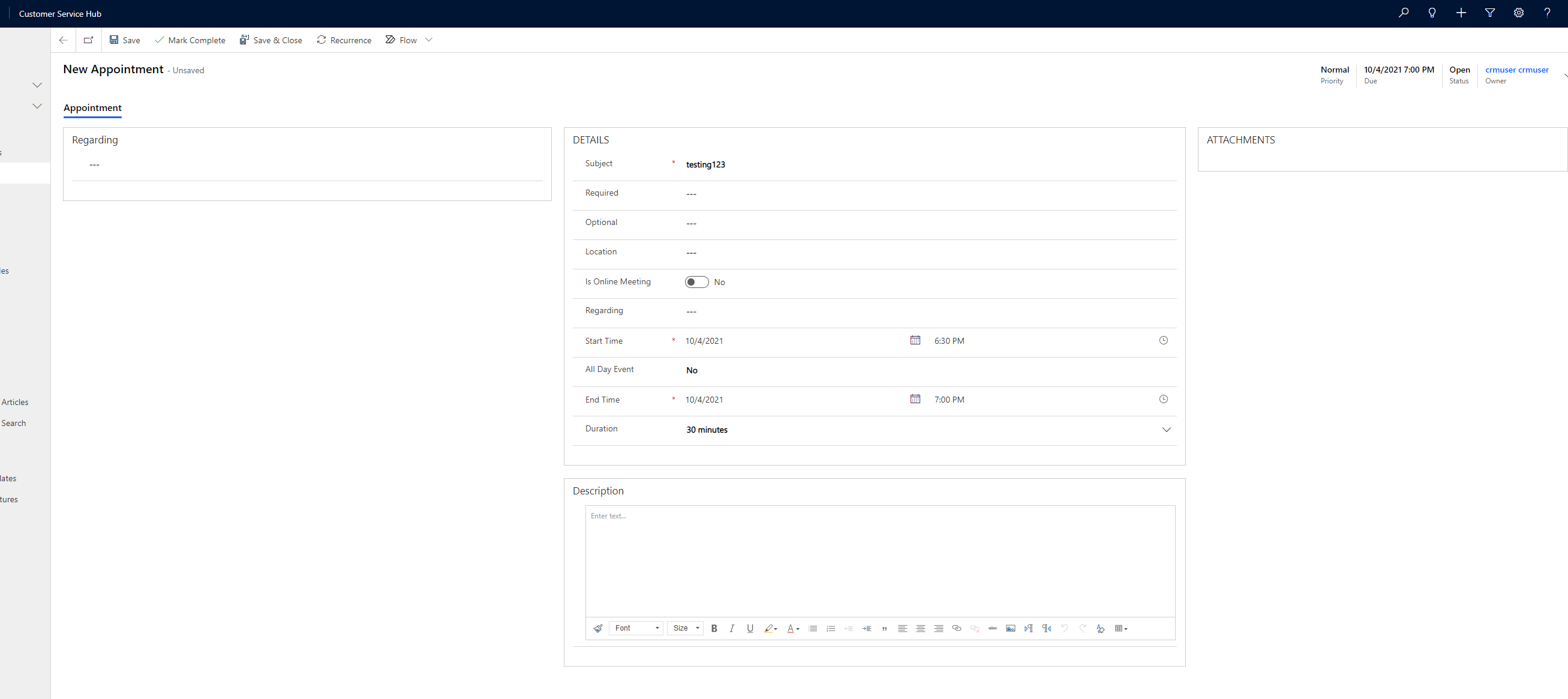This screenshot has height=699, width=1568.
Task: Open the Font dropdown in Description
Action: coord(635,628)
